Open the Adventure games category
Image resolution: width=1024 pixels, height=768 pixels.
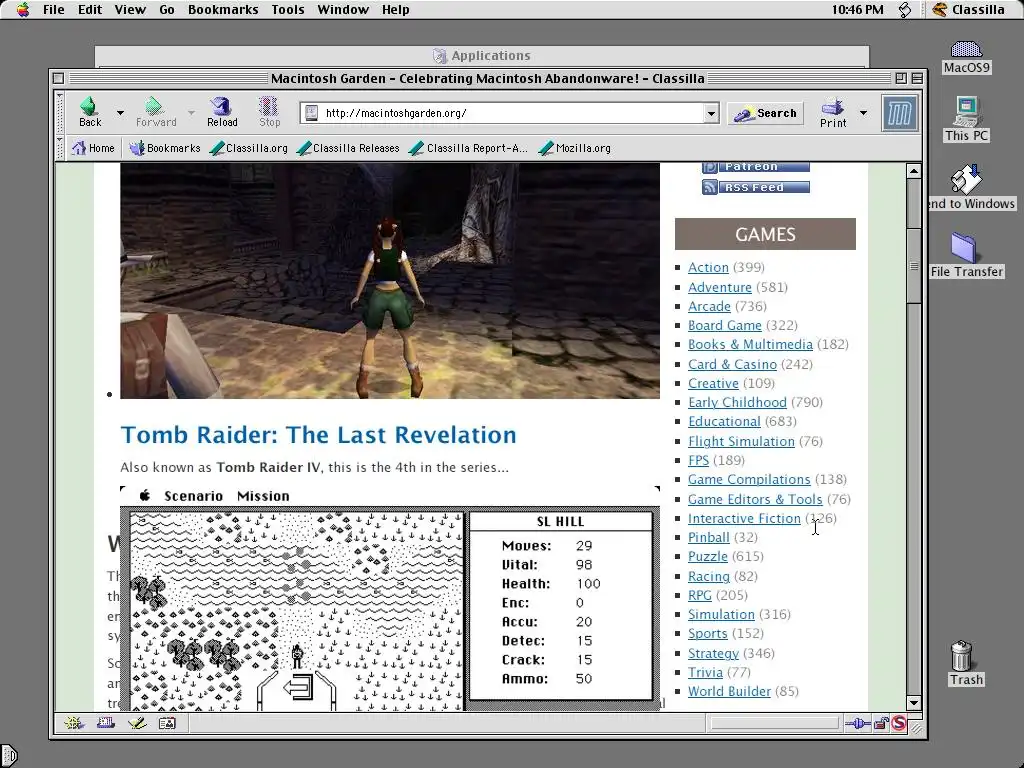point(720,287)
